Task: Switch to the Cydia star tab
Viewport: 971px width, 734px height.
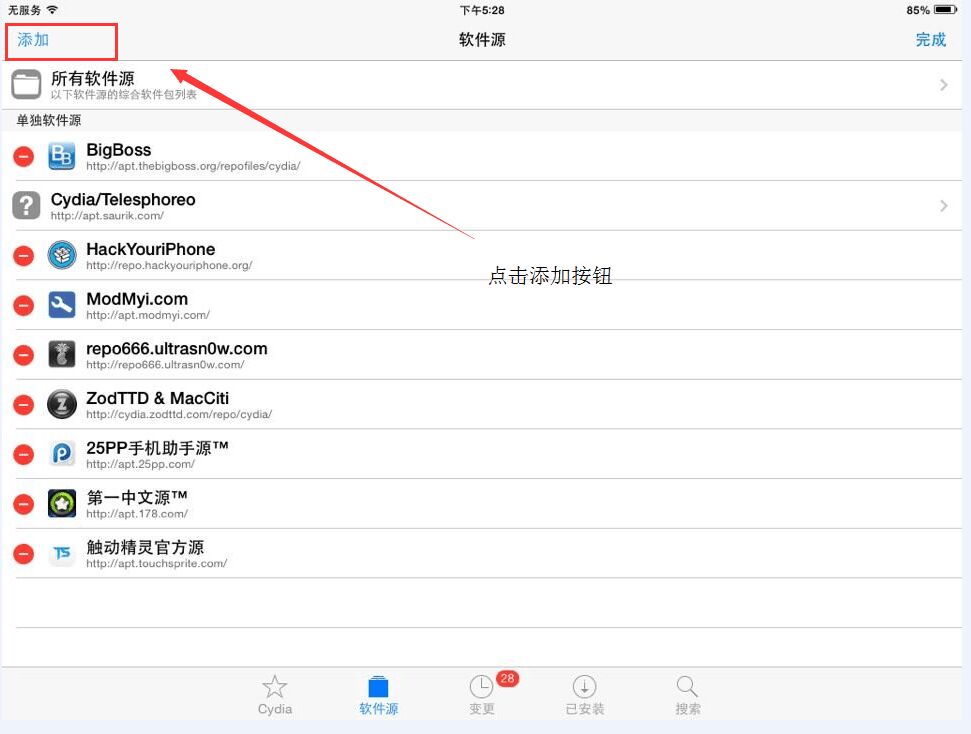Action: (274, 695)
